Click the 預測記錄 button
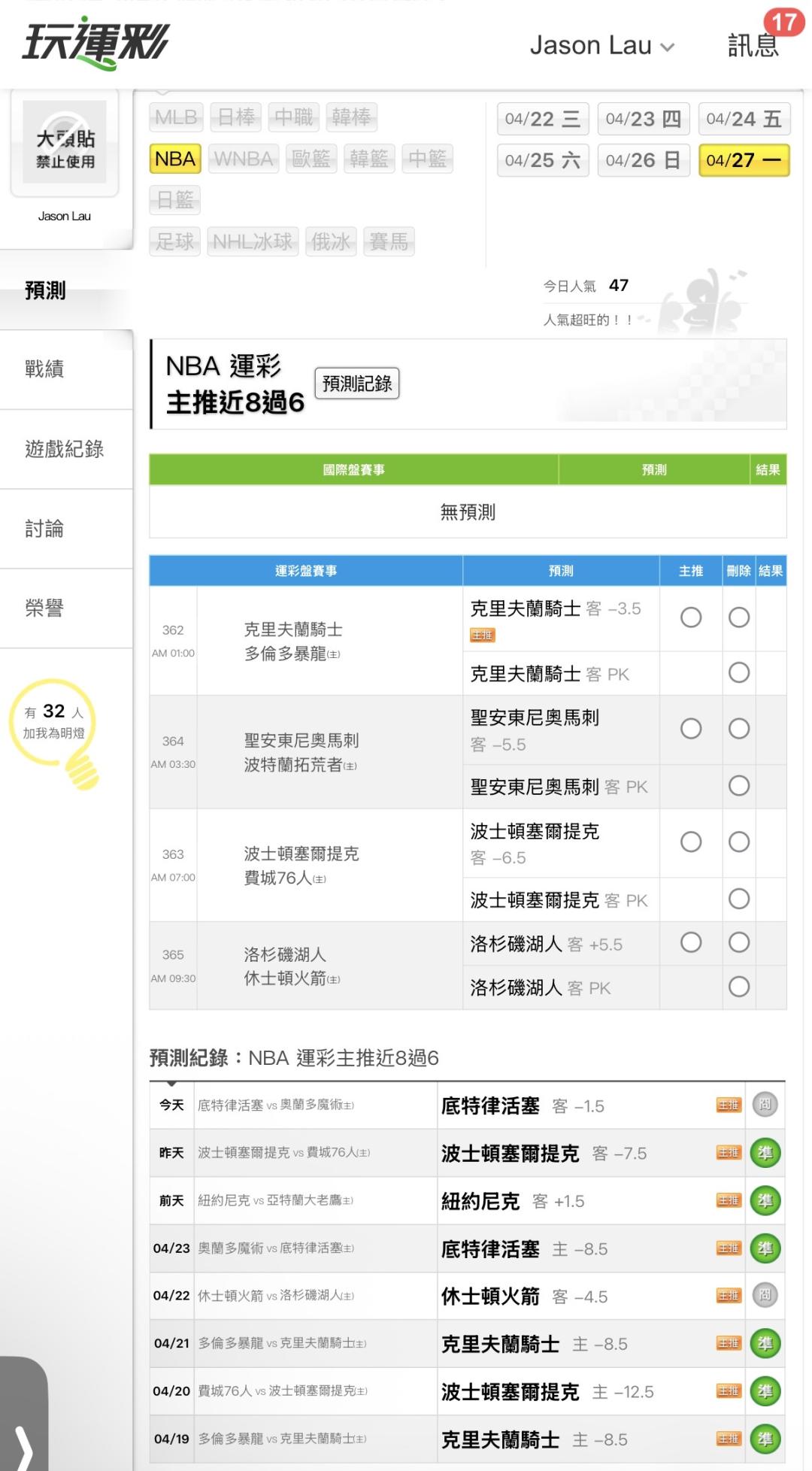The width and height of the screenshot is (812, 1471). (356, 384)
